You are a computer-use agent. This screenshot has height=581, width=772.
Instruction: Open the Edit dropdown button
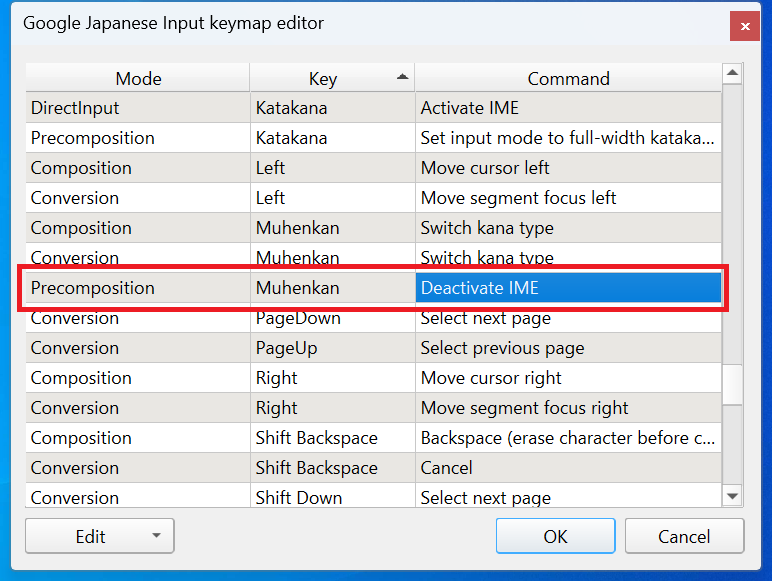tap(99, 536)
